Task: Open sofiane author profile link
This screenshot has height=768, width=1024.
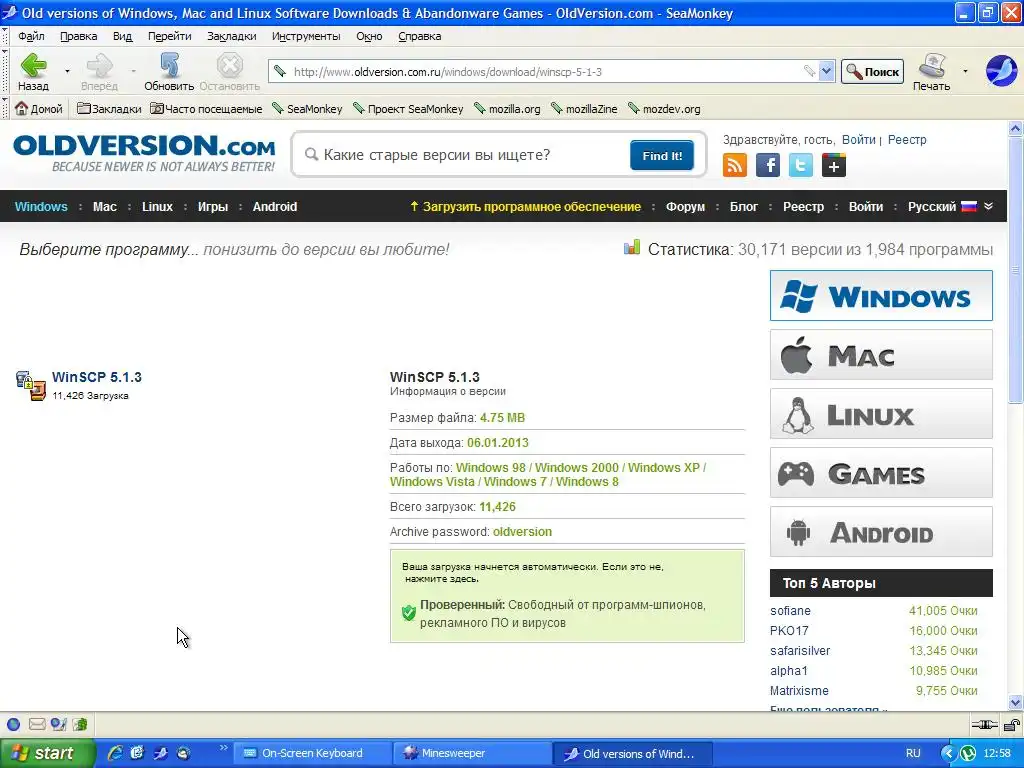Action: coord(790,611)
